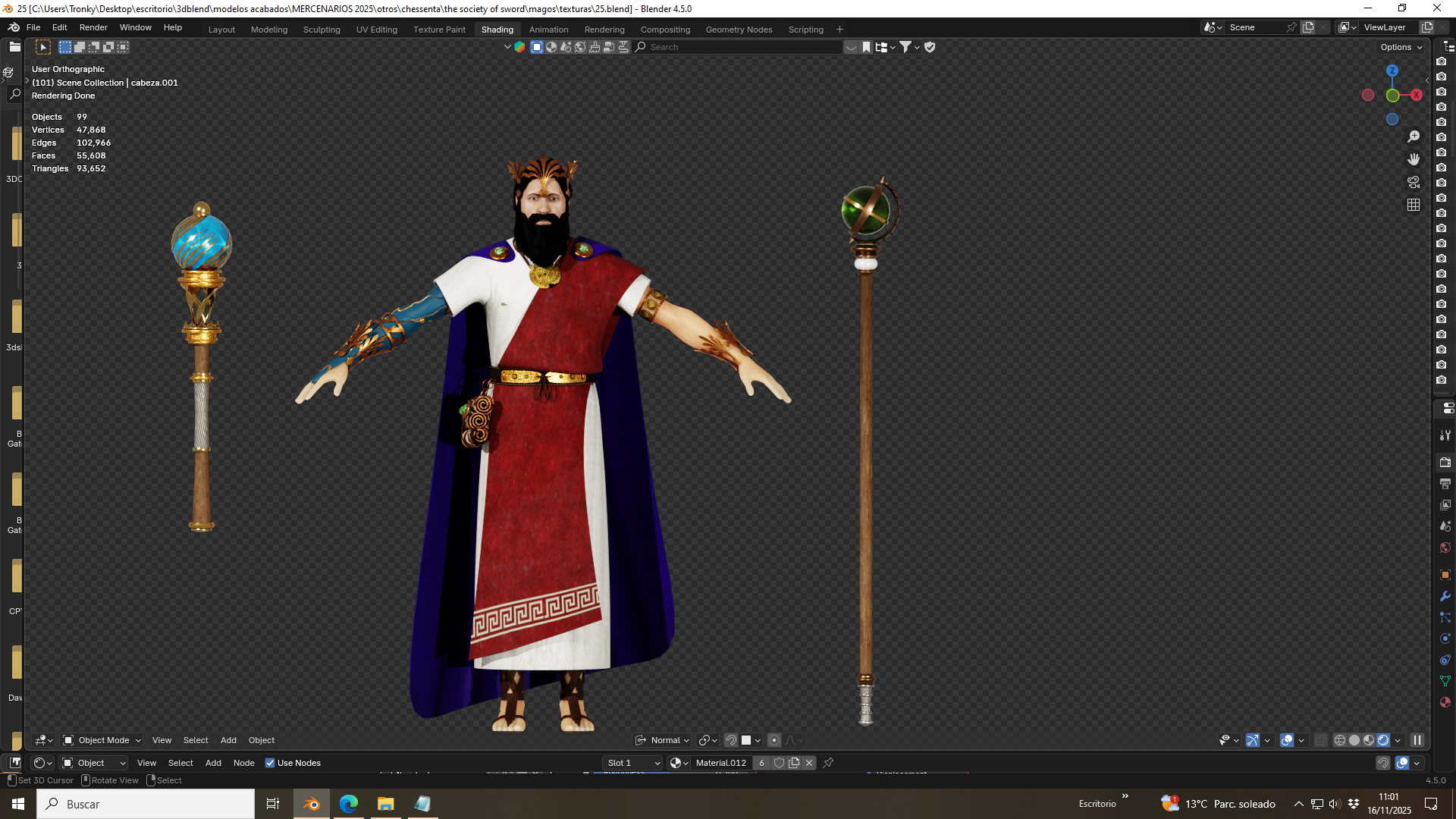Pause the viewport render preview
This screenshot has width=1456, height=819.
click(x=1417, y=741)
